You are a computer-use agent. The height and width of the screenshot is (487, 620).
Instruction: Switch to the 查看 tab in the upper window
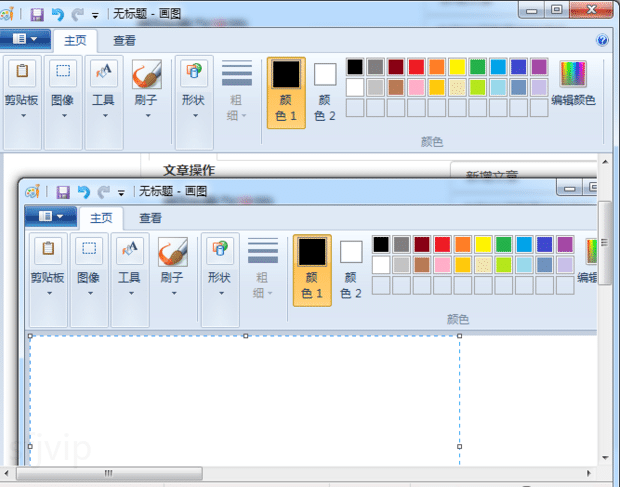coord(124,41)
